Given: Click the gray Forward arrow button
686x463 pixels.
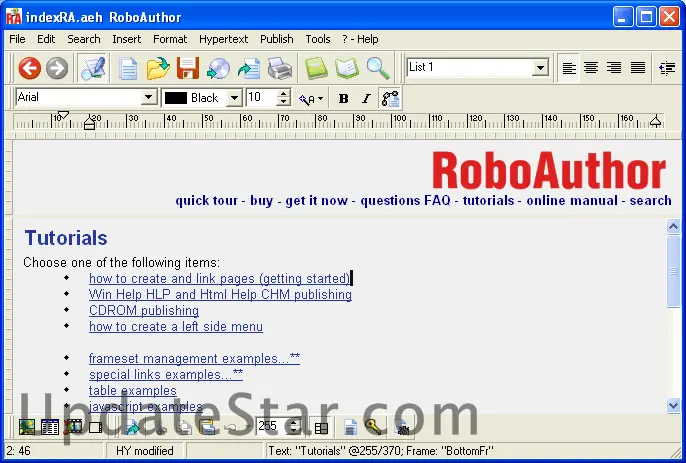Looking at the screenshot, I should coord(57,68).
